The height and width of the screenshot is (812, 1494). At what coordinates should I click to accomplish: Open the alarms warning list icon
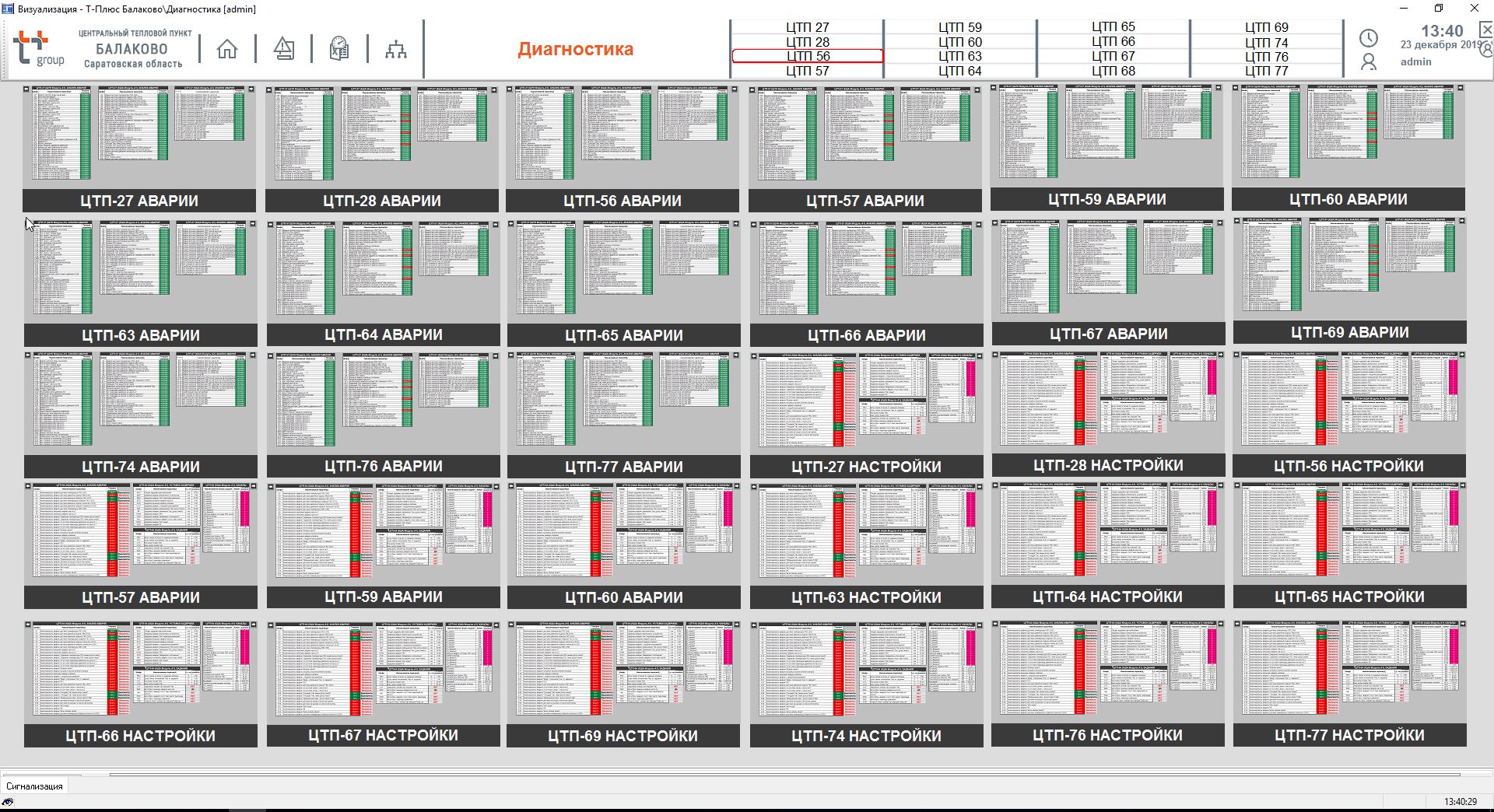point(284,49)
